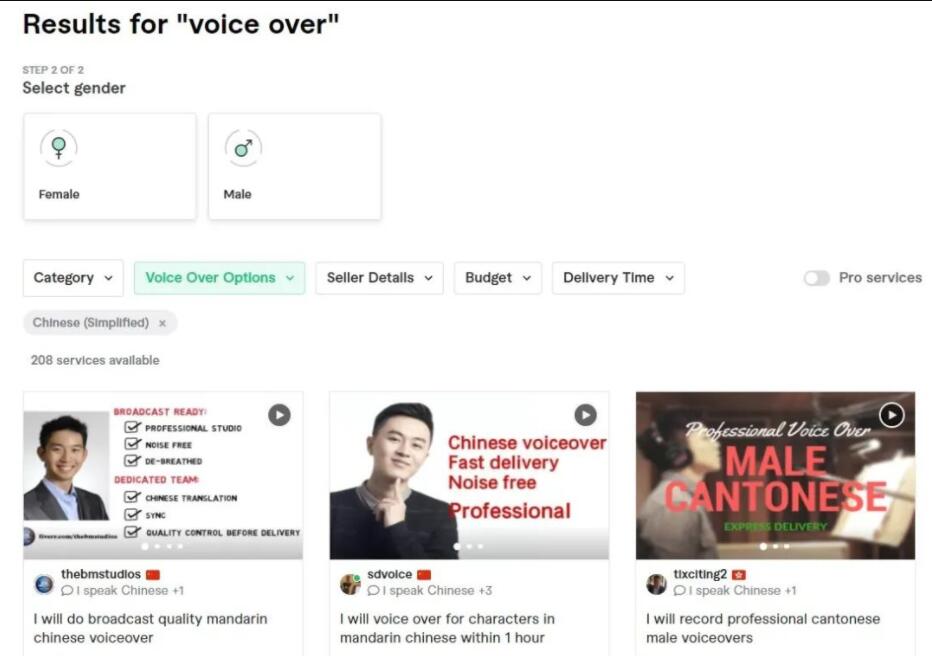The width and height of the screenshot is (932, 656).
Task: Click the Chinese voiceover gig thumbnail
Action: (x=469, y=475)
